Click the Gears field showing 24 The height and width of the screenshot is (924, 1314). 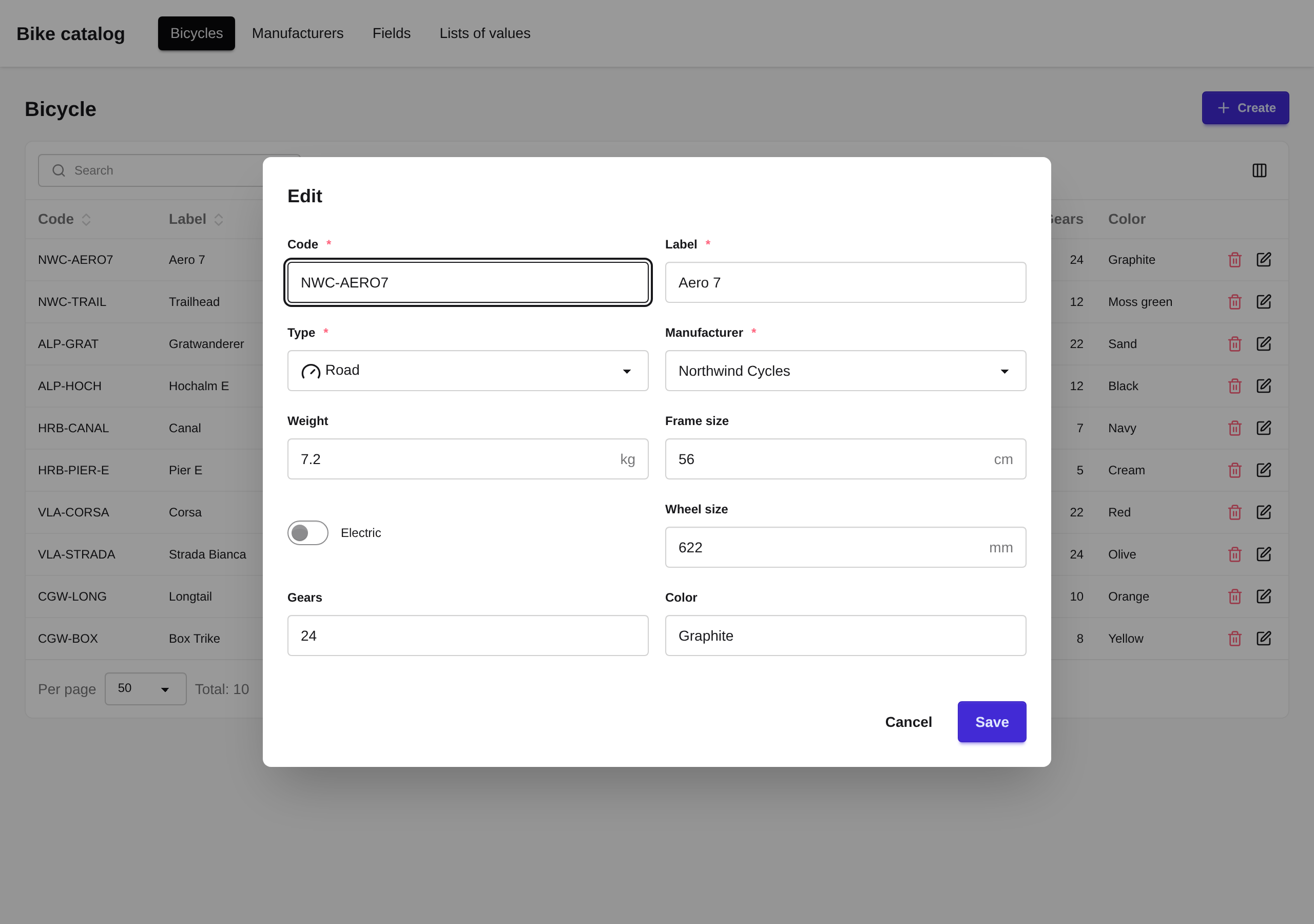(x=468, y=636)
